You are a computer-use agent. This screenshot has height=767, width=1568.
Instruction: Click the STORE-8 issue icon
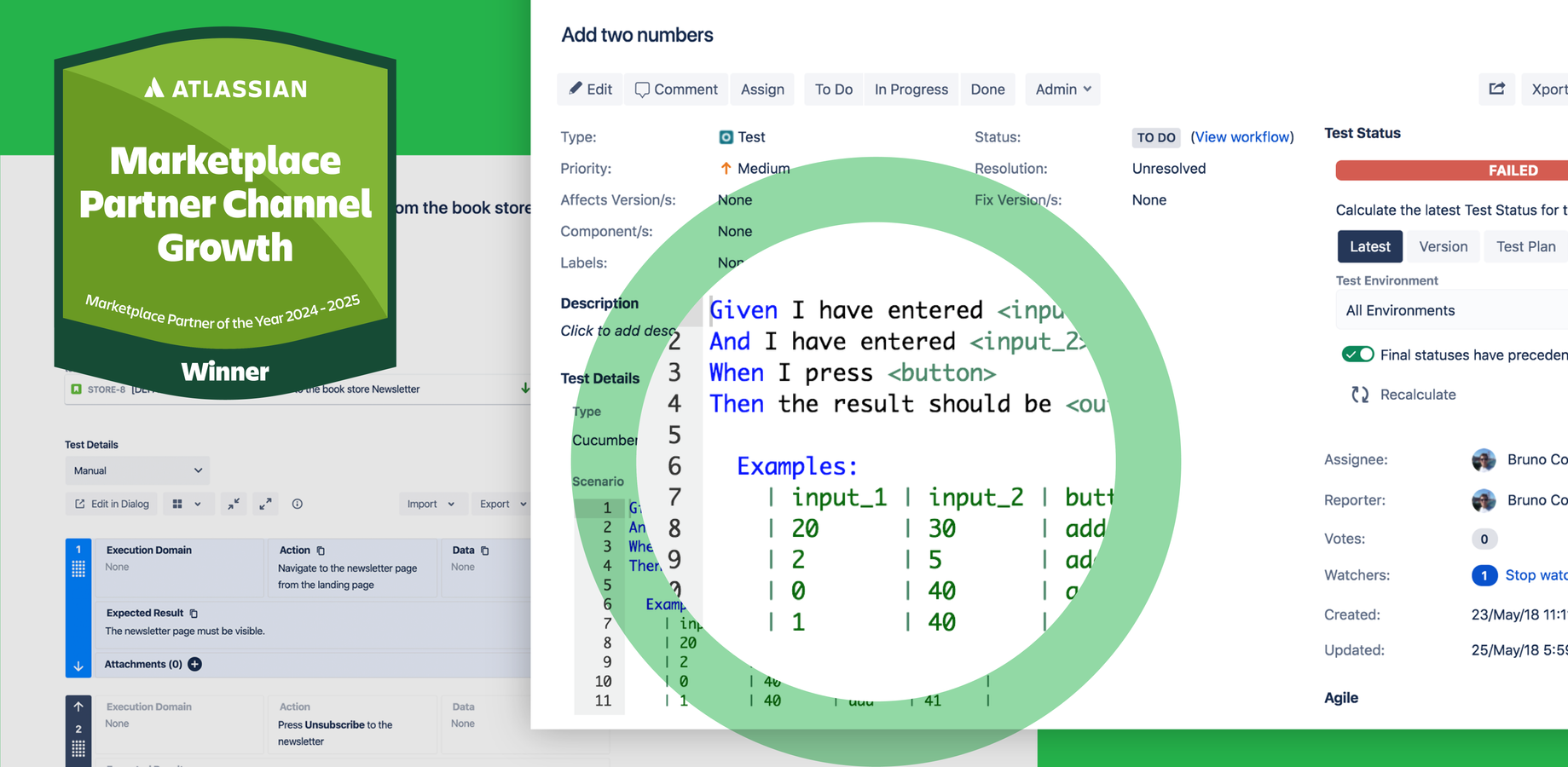click(x=77, y=389)
